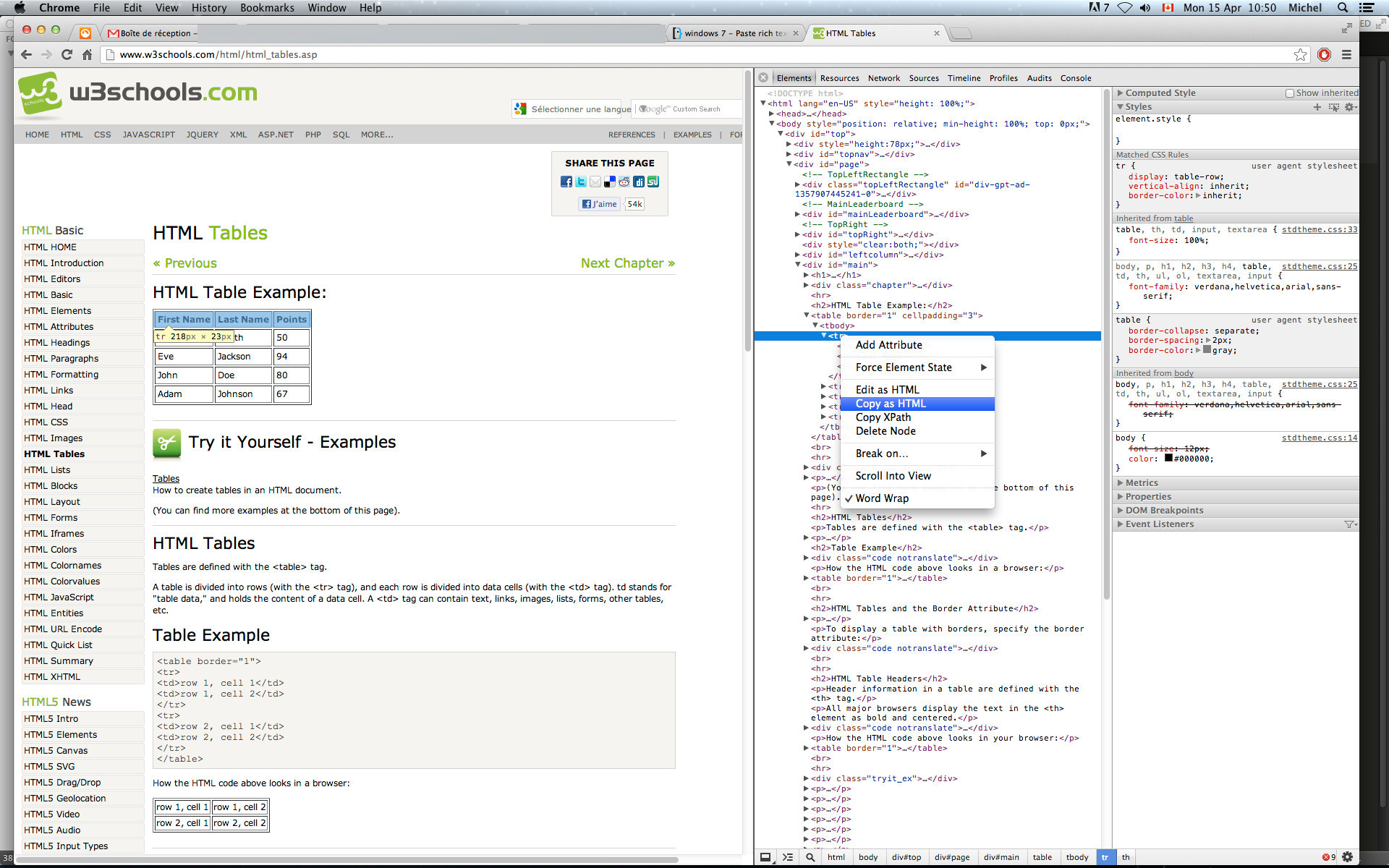Close DevTools with the X icon

[763, 77]
